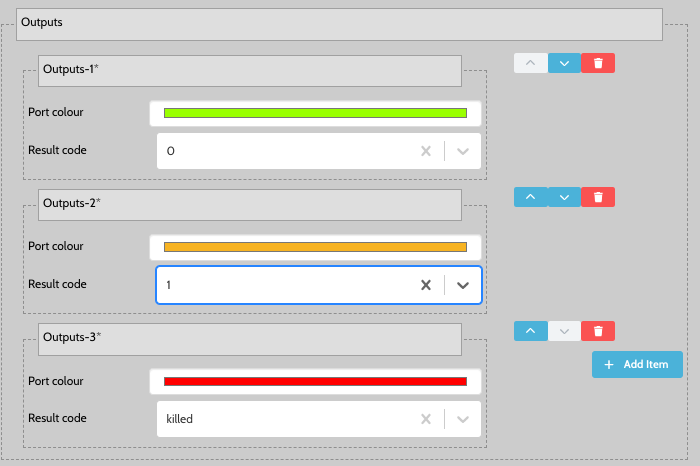700x466 pixels.
Task: Select the Outputs-2 title bar
Action: (250, 204)
